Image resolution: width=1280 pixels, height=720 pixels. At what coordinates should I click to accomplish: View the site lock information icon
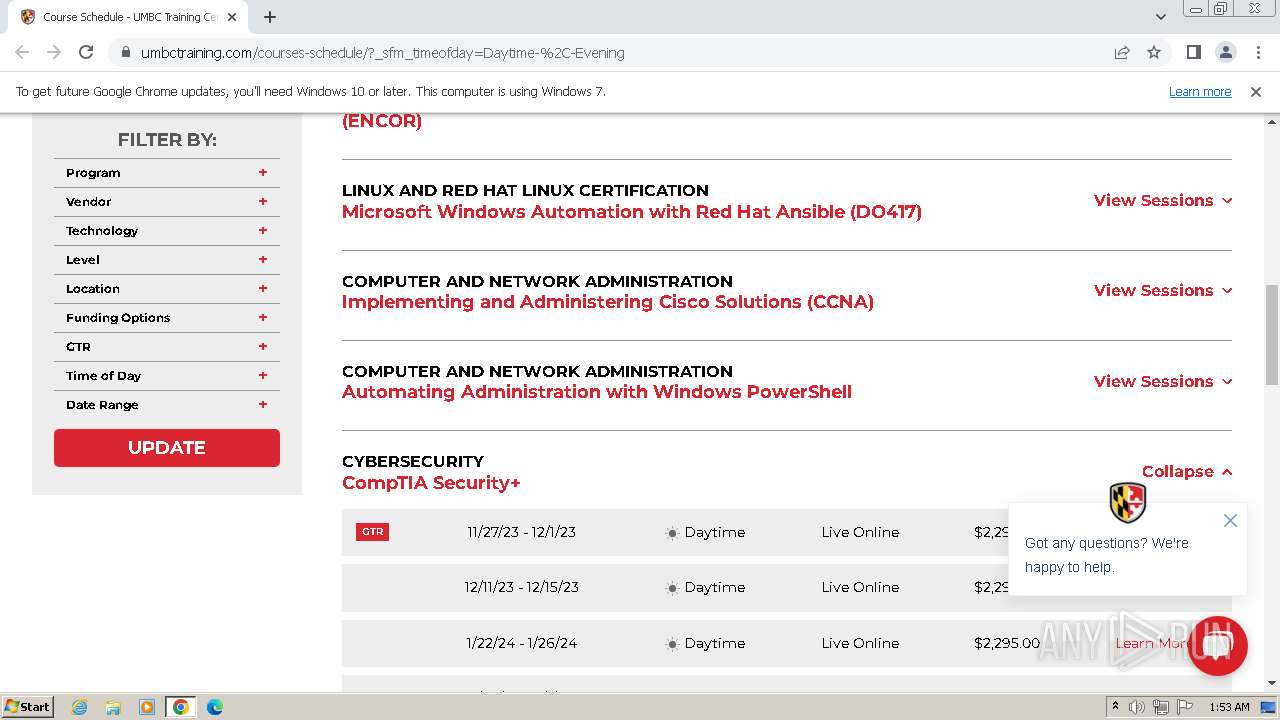coord(125,52)
